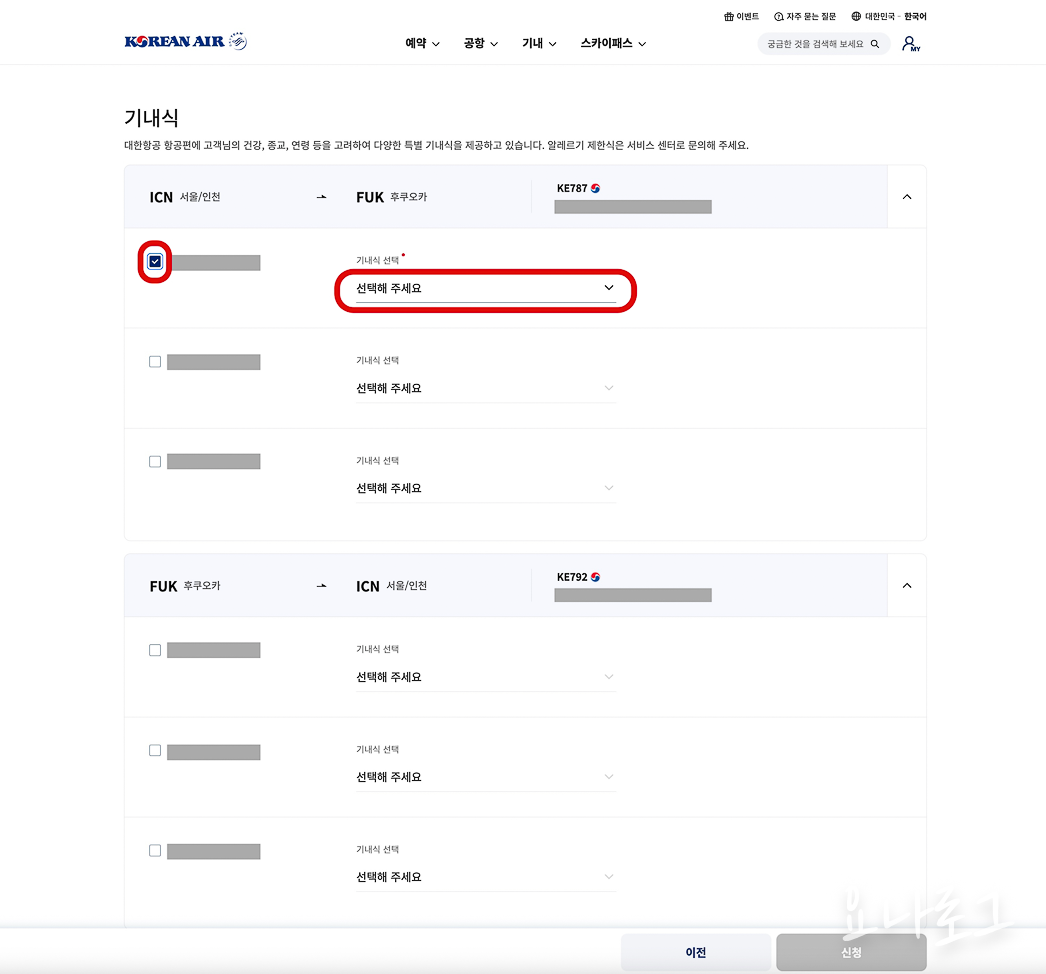Click the Korean Air logo

click(x=185, y=41)
